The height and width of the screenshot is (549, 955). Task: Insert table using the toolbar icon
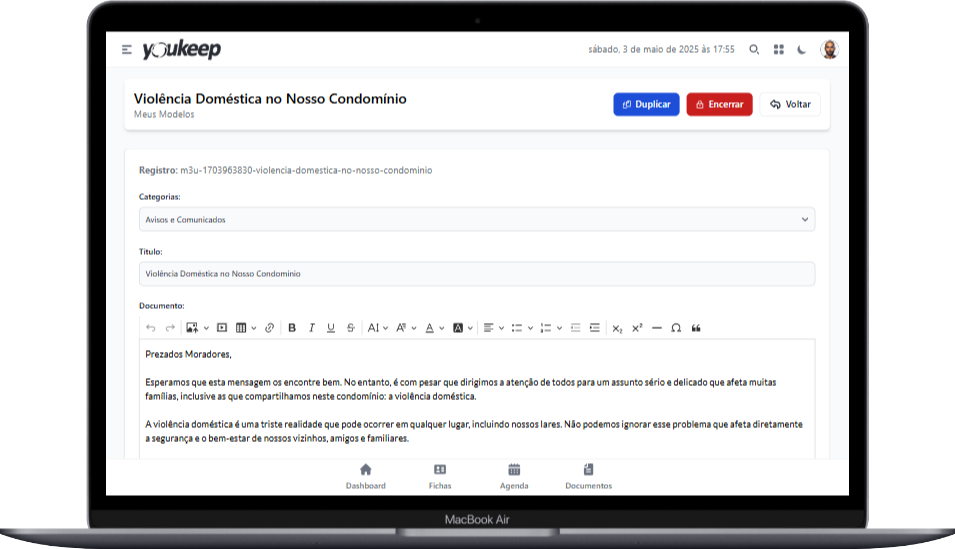tap(241, 328)
